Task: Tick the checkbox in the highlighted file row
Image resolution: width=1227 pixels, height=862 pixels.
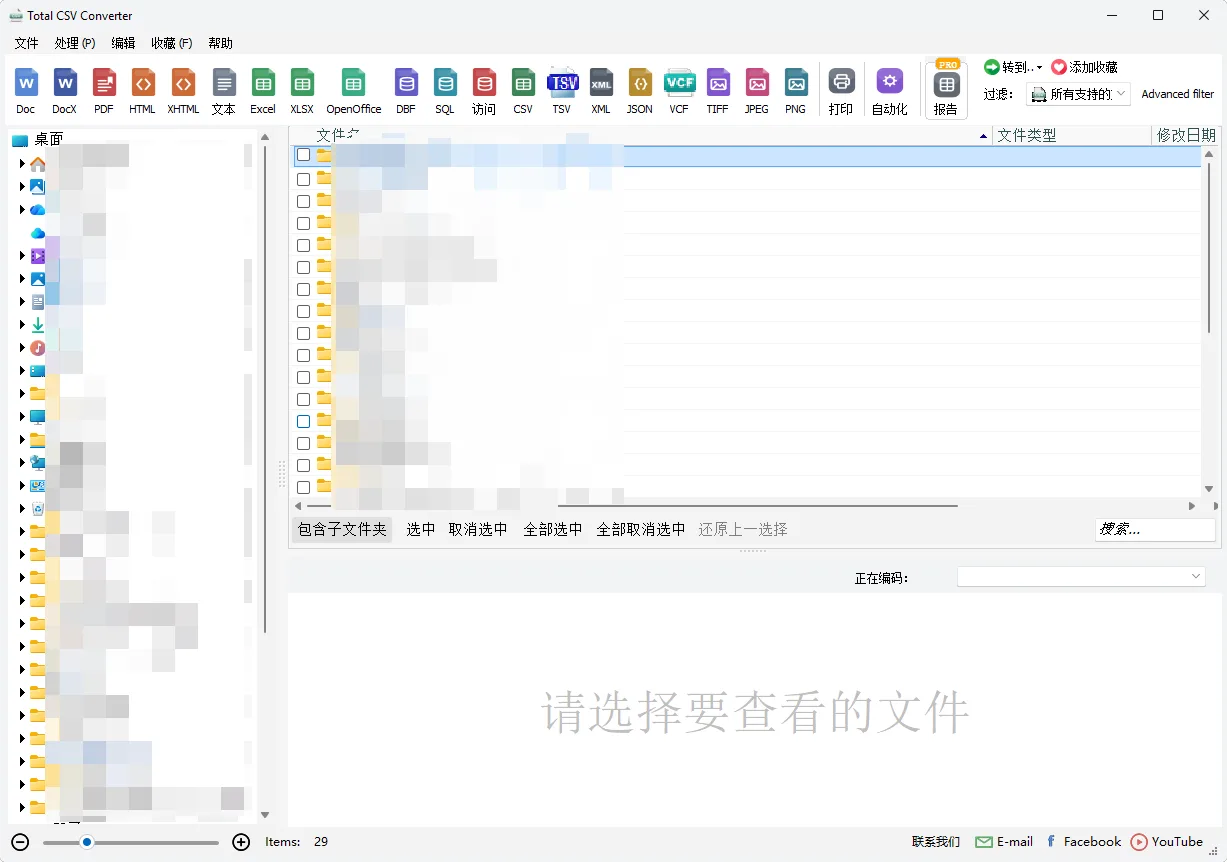Action: pos(303,156)
